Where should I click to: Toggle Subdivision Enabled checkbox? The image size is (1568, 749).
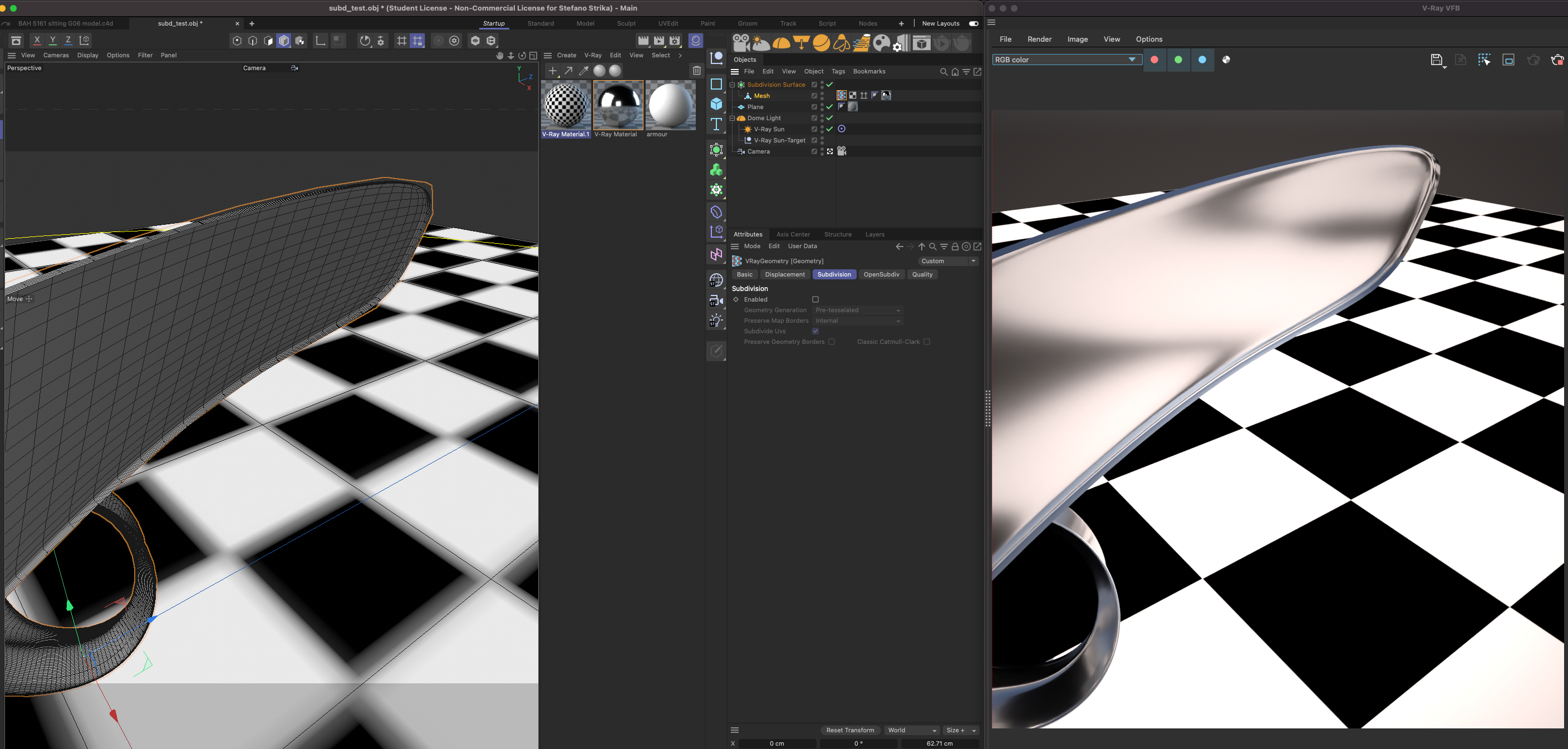[815, 299]
